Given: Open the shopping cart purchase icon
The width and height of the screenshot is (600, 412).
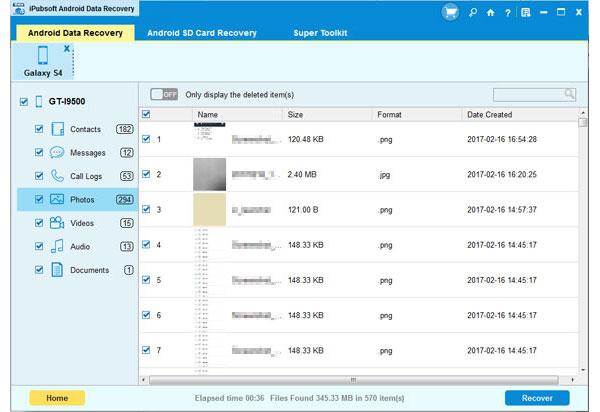Looking at the screenshot, I should (450, 13).
